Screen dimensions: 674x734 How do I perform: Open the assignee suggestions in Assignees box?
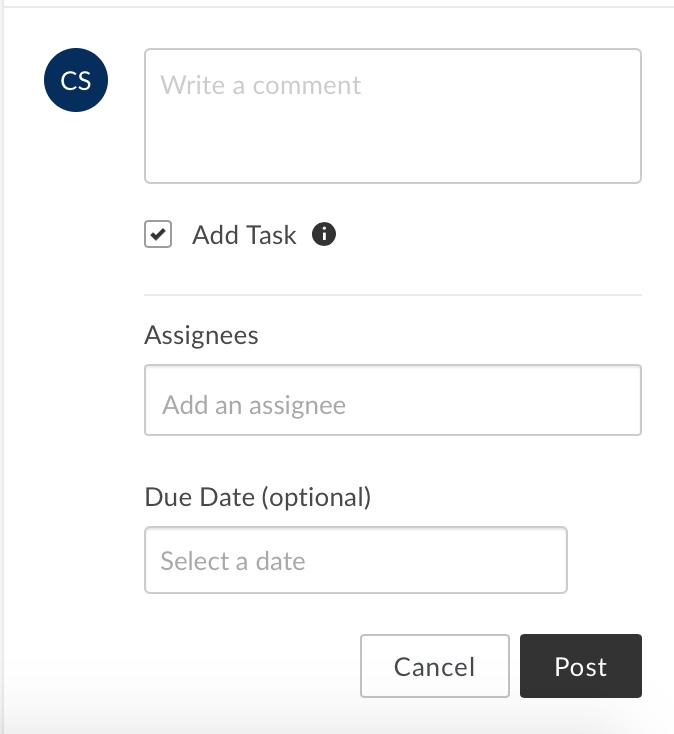click(393, 400)
